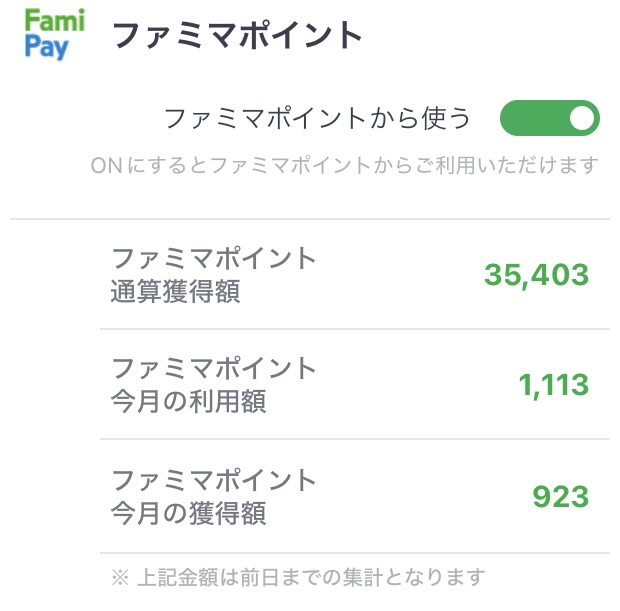Click the ファミマポイントから使う label
Image resolution: width=620 pixels, height=611 pixels.
pos(317,118)
